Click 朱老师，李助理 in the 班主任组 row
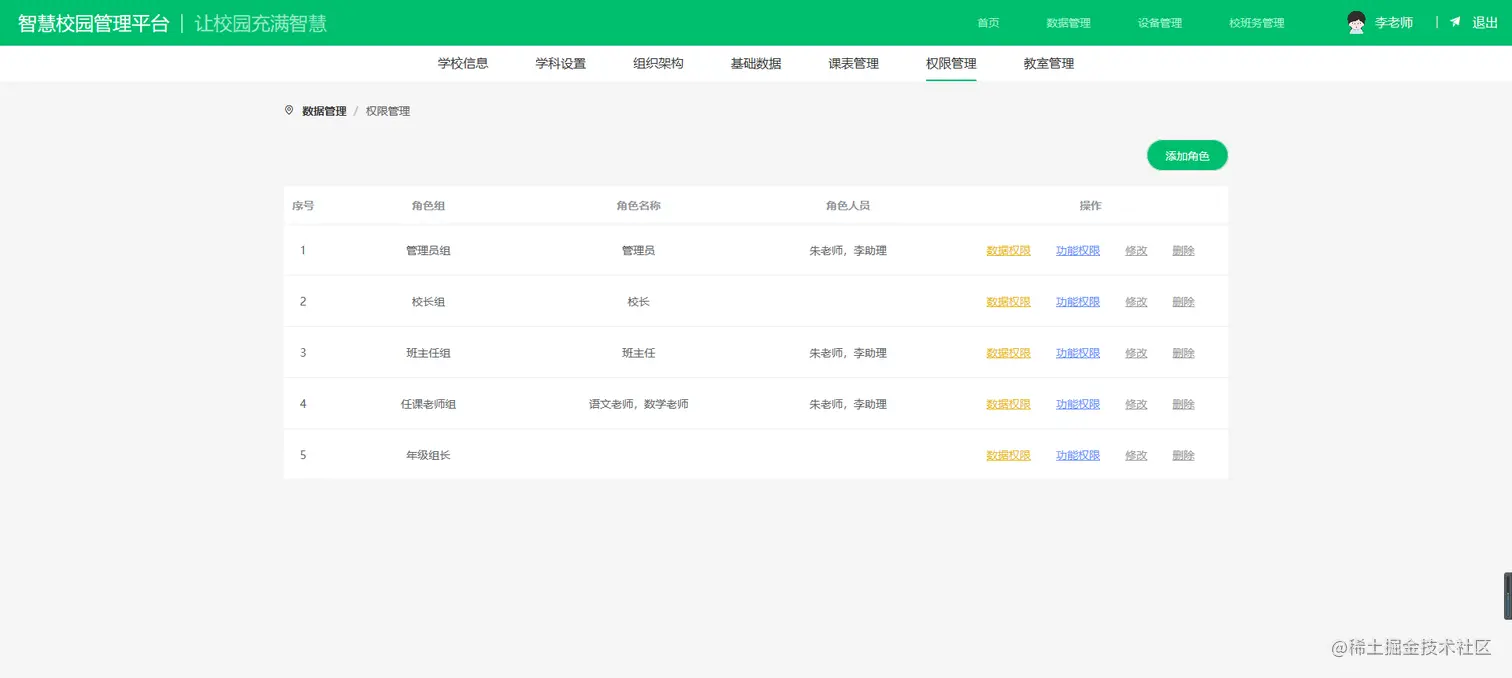Image resolution: width=1512 pixels, height=678 pixels. [848, 353]
